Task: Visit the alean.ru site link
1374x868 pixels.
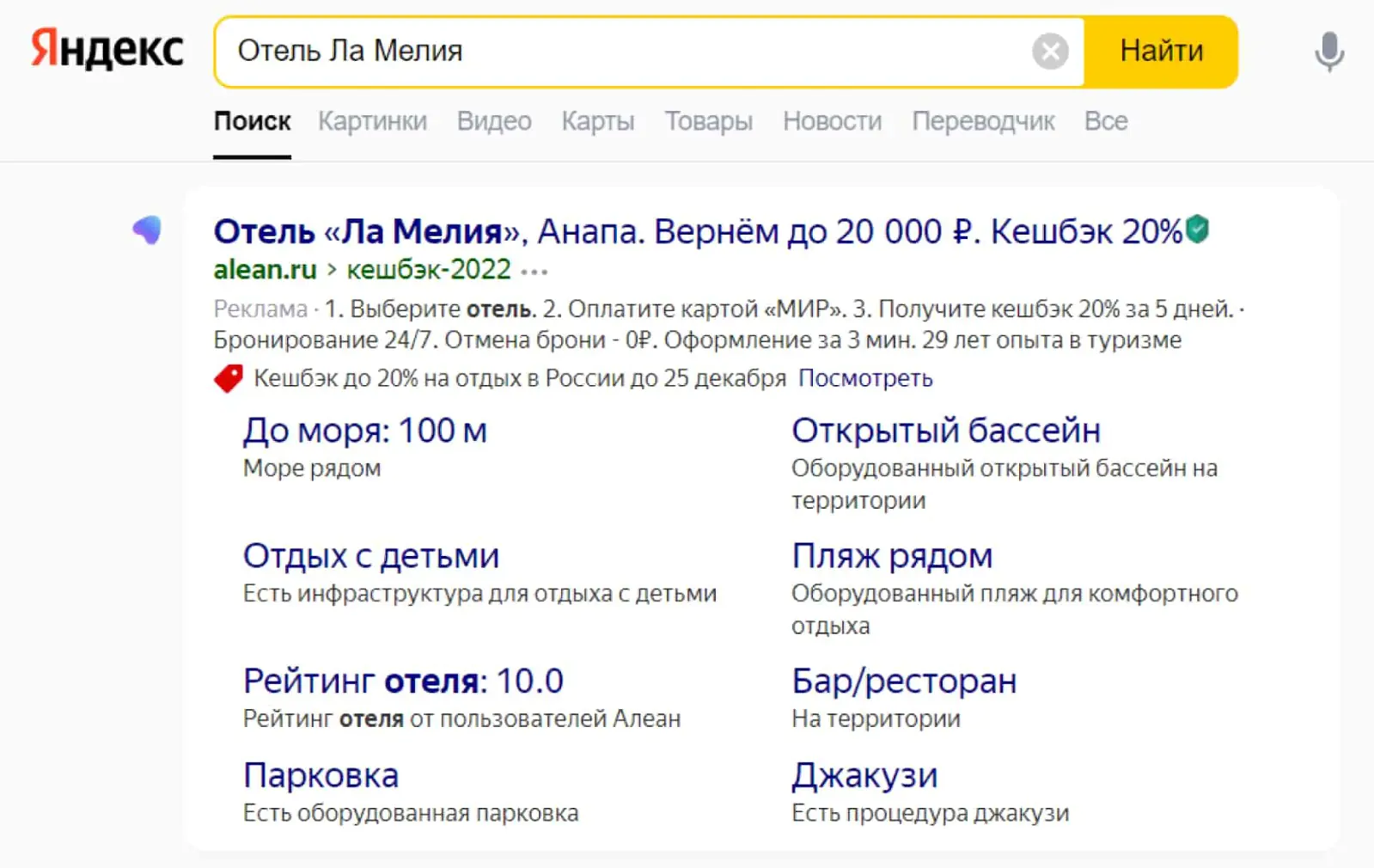Action: click(x=265, y=270)
